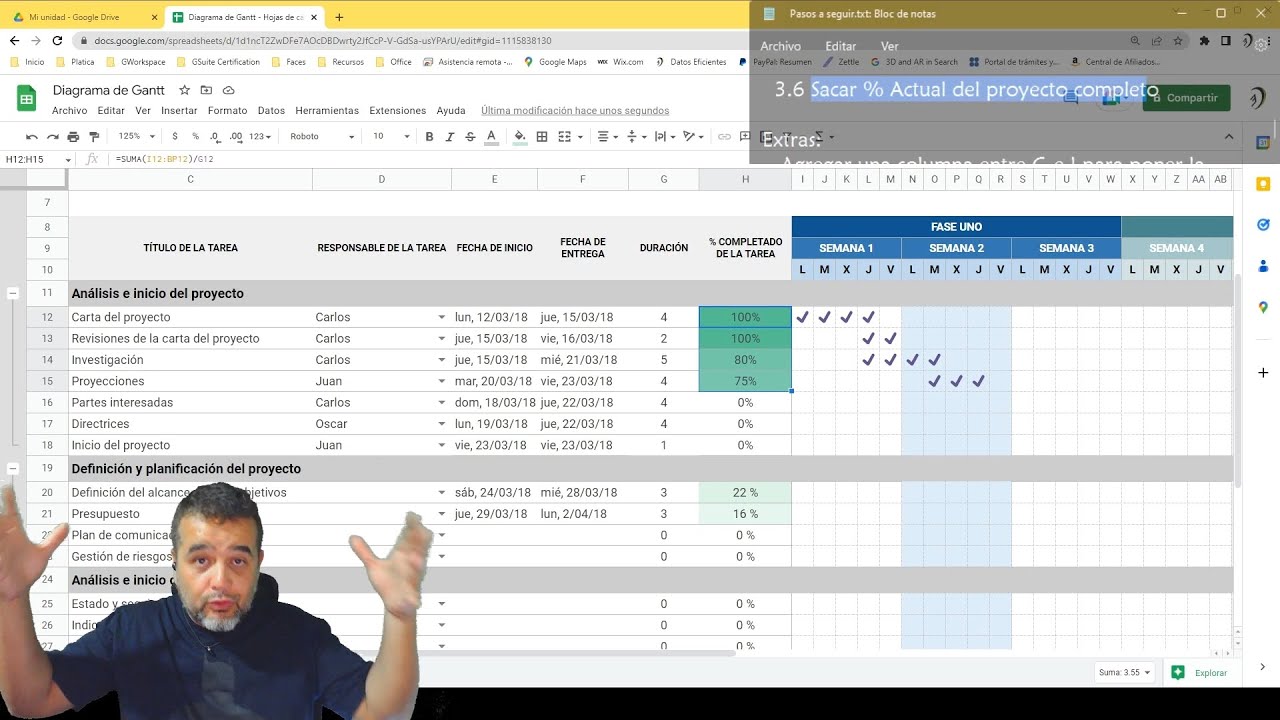
Task: Open the GSuite Certification bookmark
Action: pyautogui.click(x=217, y=62)
